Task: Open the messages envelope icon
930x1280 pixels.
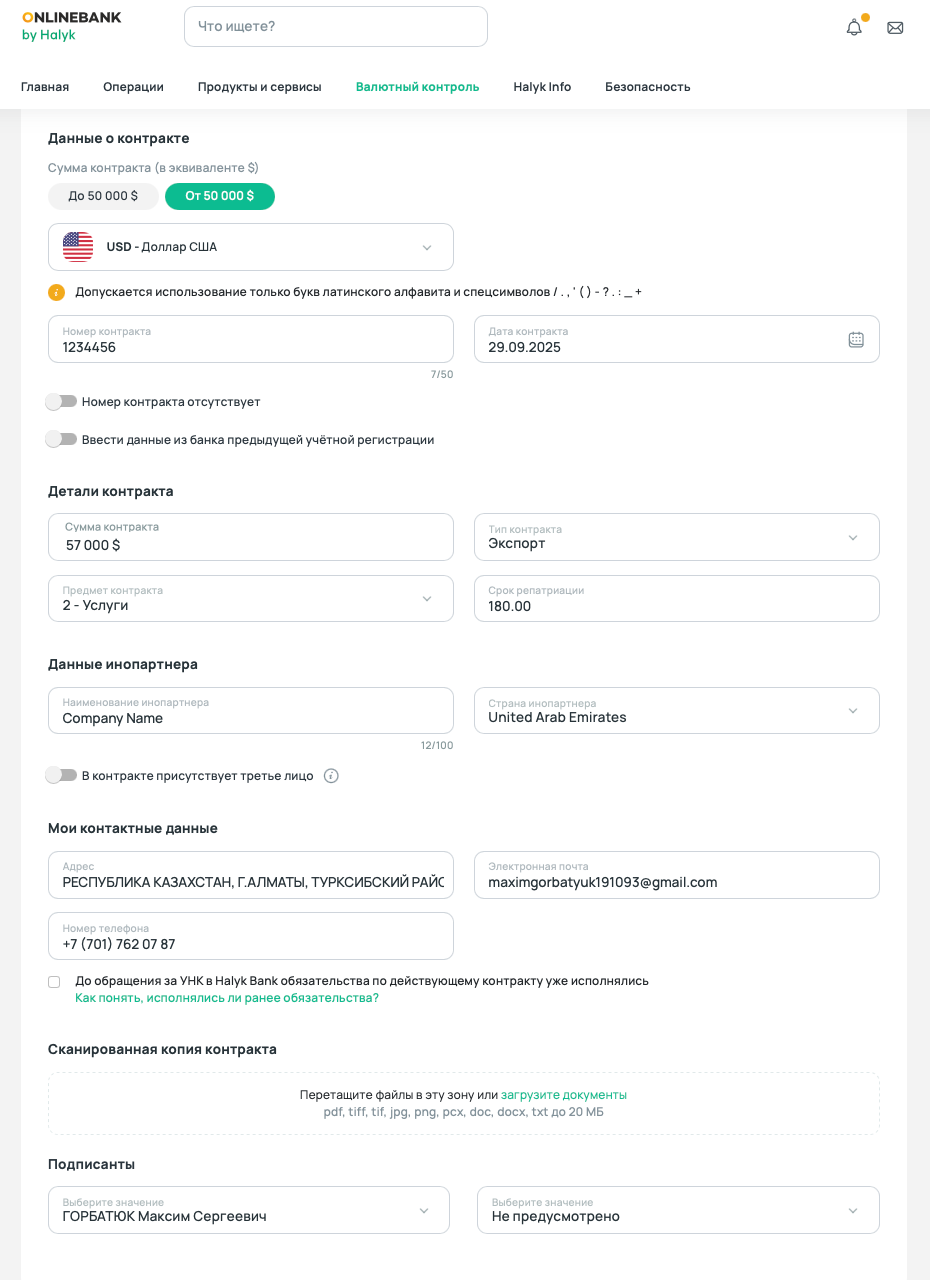Action: 895,28
